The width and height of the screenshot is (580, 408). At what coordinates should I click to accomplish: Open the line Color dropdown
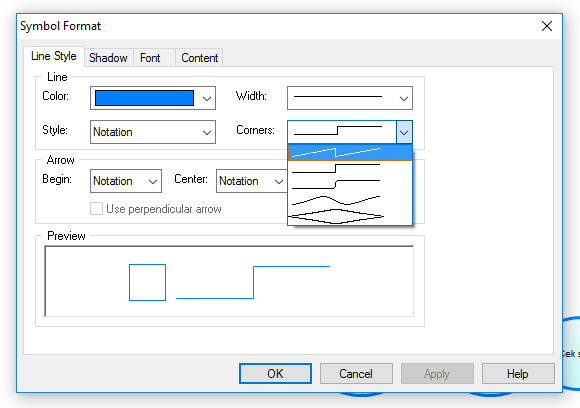[153, 98]
